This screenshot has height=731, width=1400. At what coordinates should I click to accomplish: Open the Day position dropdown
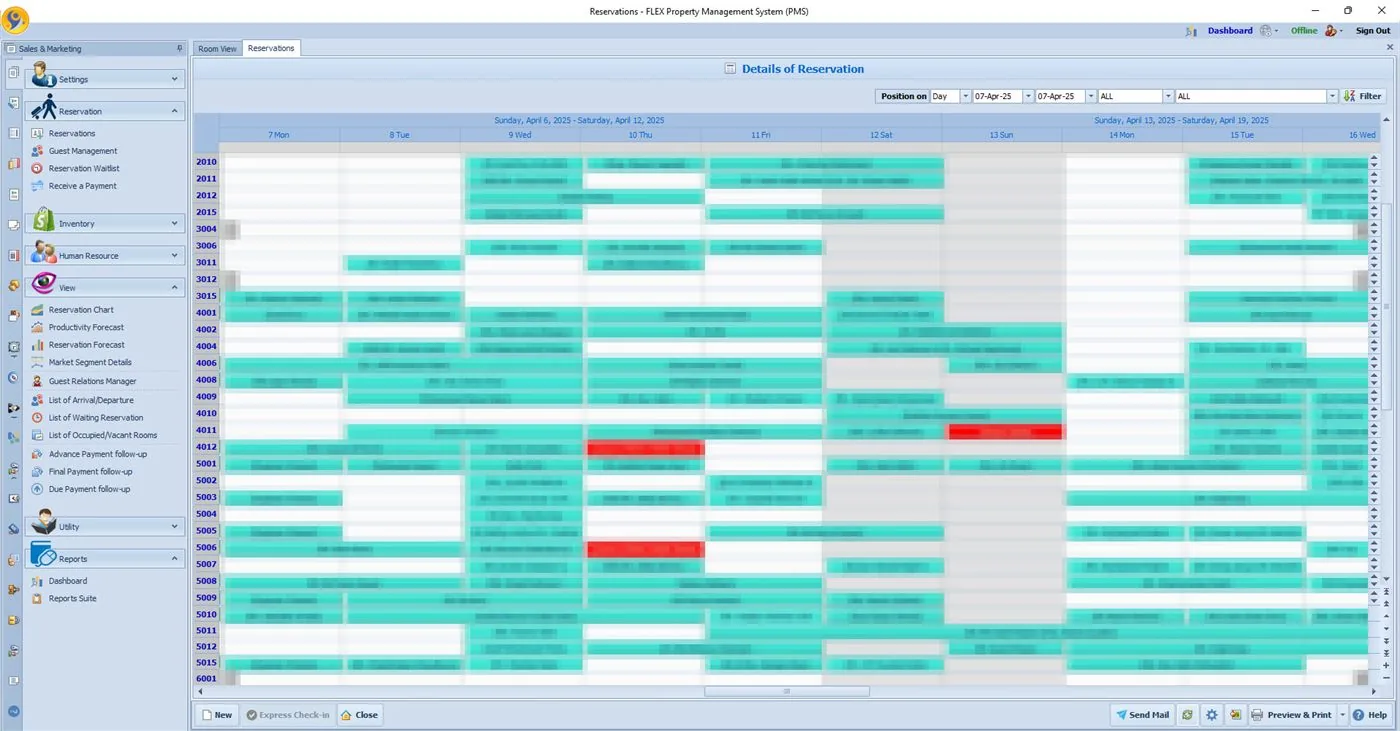tap(965, 96)
